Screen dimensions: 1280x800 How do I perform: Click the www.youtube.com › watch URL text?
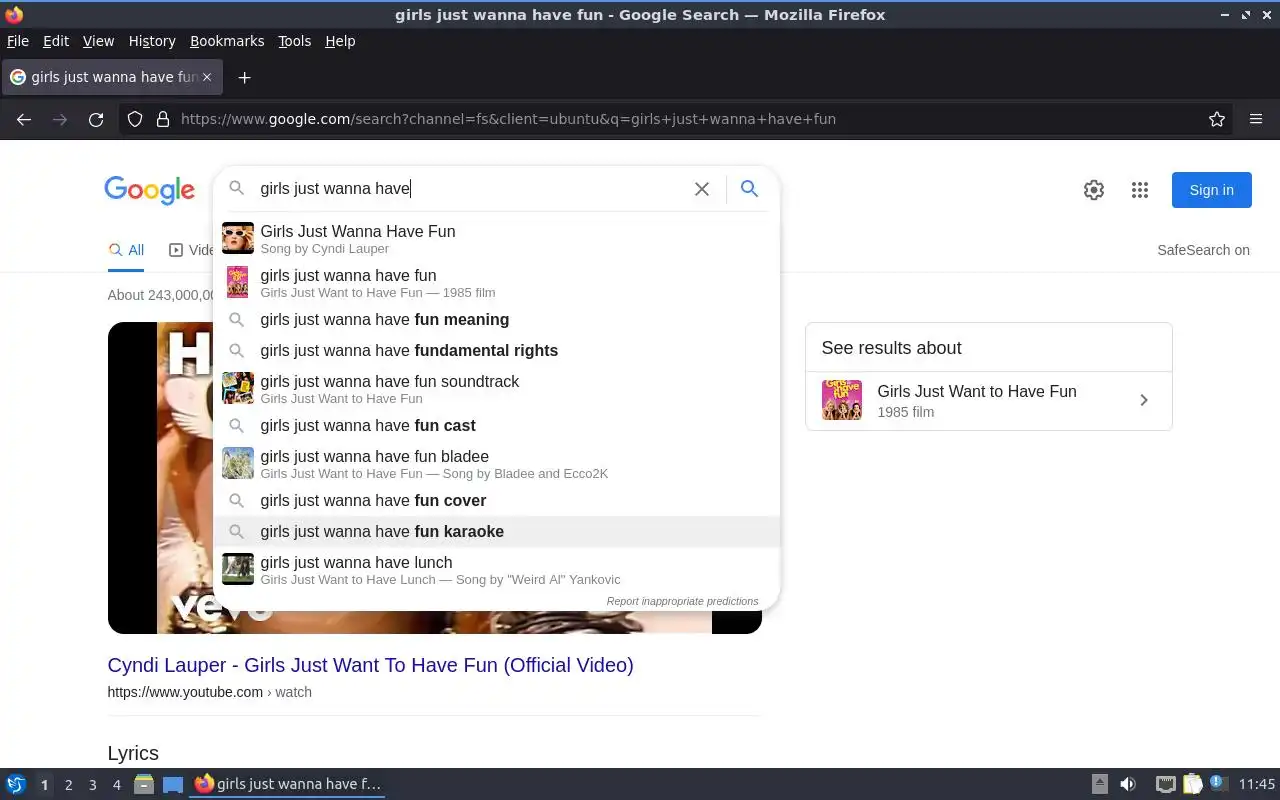pyautogui.click(x=209, y=692)
